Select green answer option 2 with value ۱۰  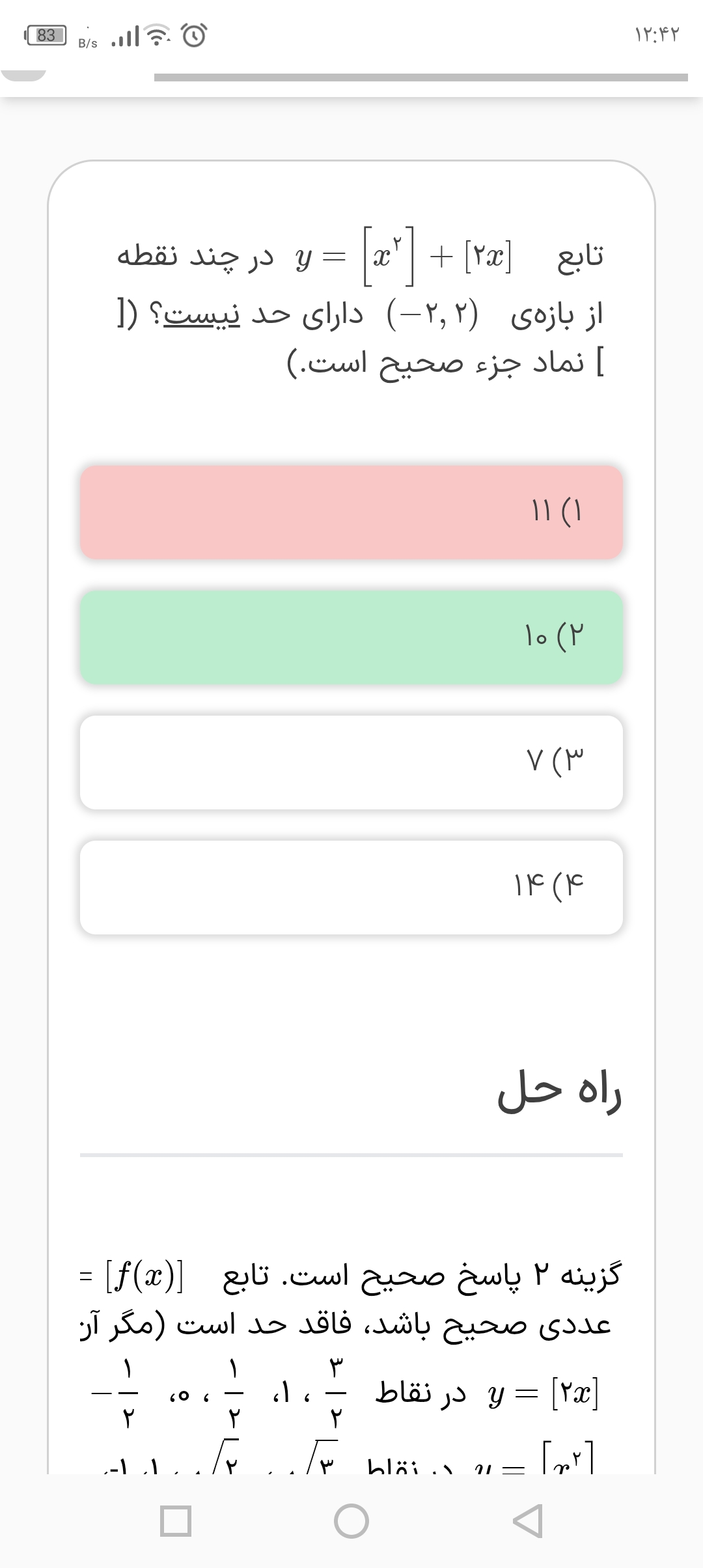click(351, 637)
